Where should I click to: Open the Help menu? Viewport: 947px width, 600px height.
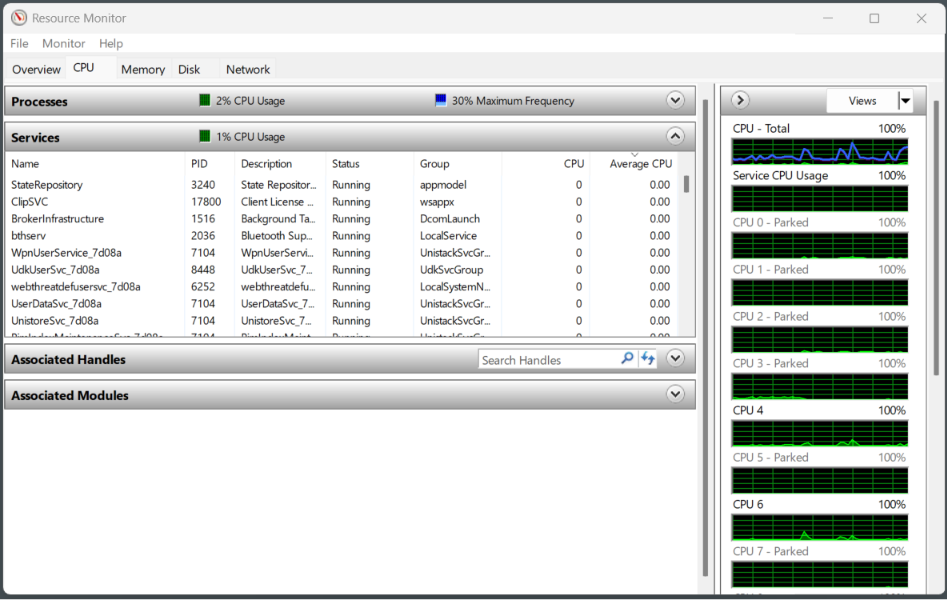pyautogui.click(x=111, y=44)
